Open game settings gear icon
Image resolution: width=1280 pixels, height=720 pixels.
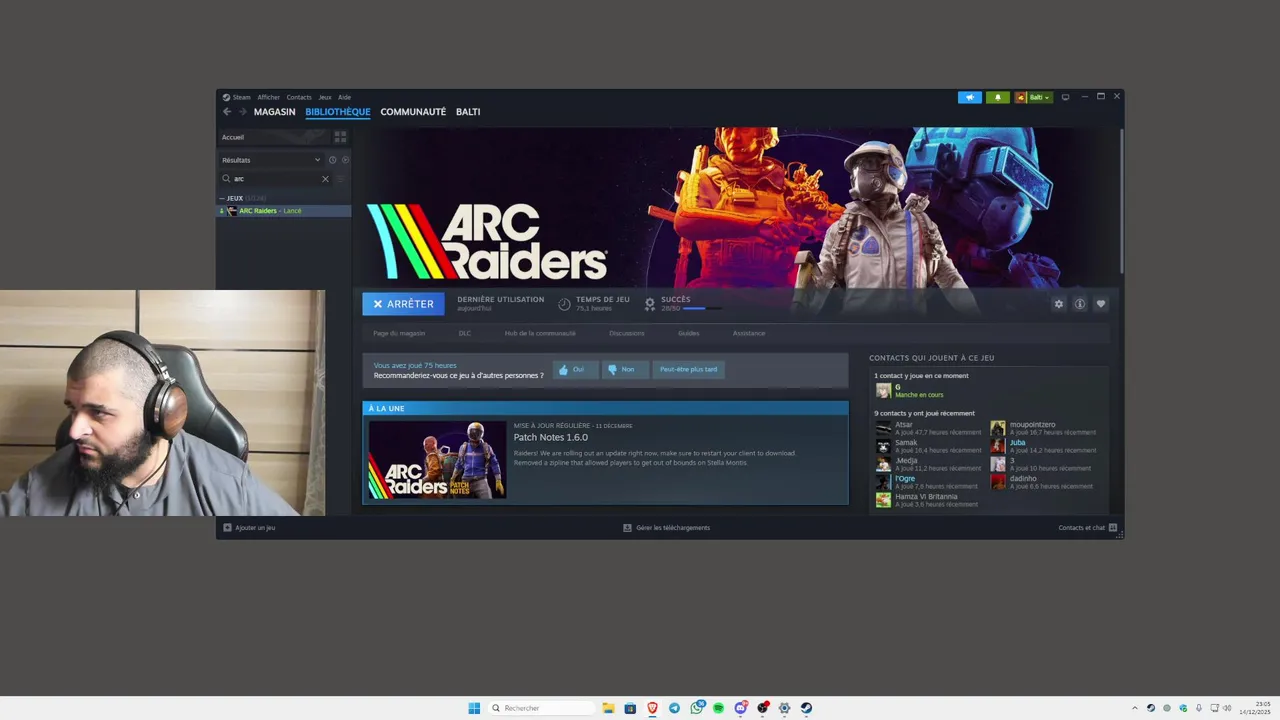1059,304
